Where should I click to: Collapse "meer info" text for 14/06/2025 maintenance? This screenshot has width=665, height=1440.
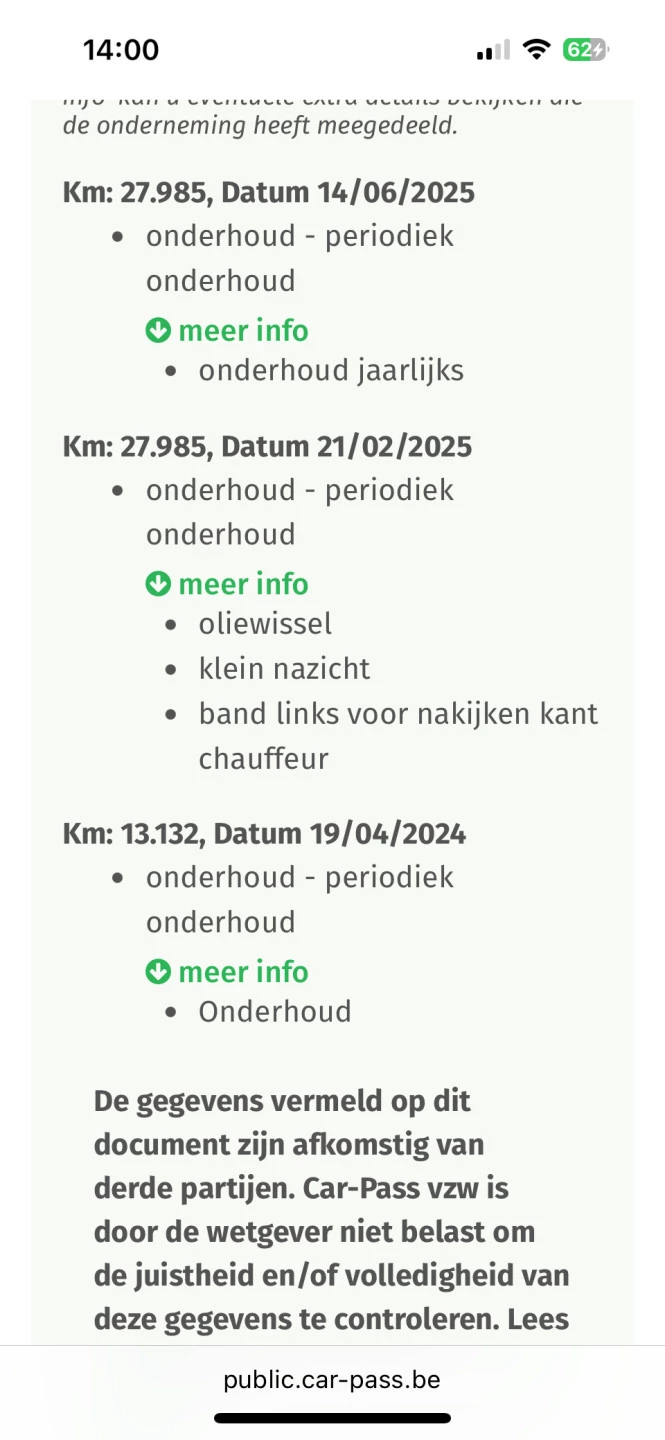point(243,331)
